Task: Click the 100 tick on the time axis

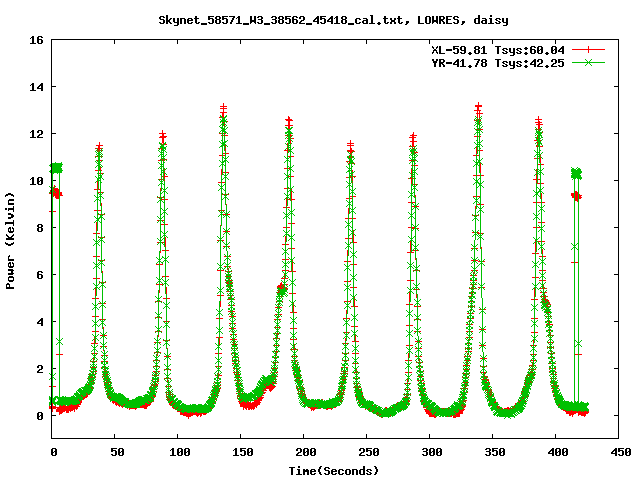Action: (178, 452)
